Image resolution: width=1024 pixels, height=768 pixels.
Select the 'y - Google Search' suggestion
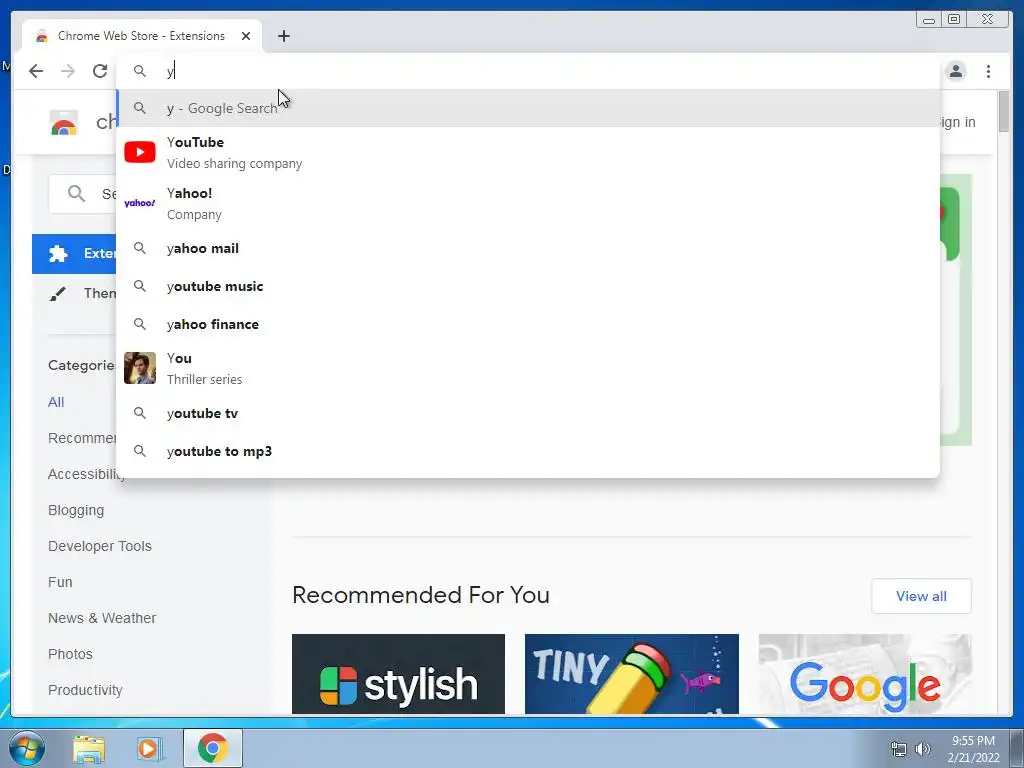(x=528, y=108)
